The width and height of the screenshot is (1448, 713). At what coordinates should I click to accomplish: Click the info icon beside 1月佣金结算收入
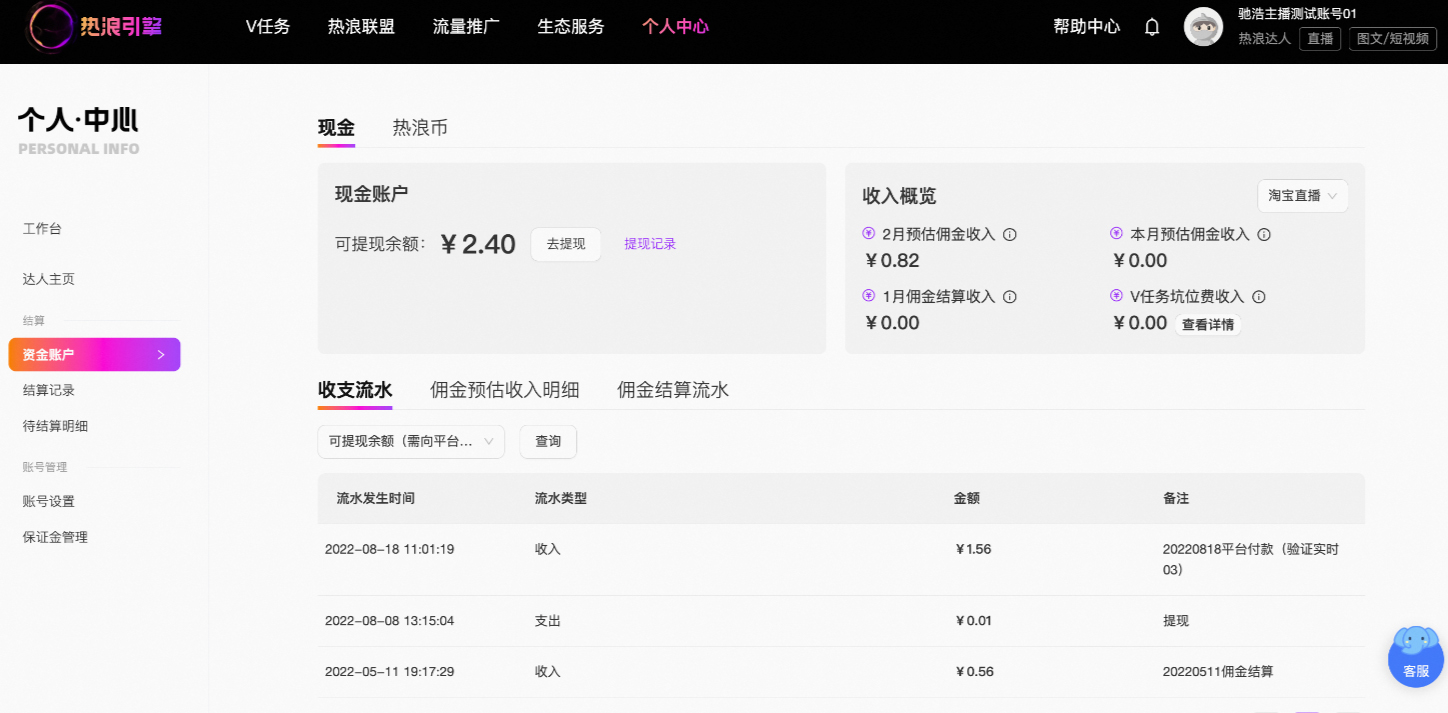[x=1010, y=296]
